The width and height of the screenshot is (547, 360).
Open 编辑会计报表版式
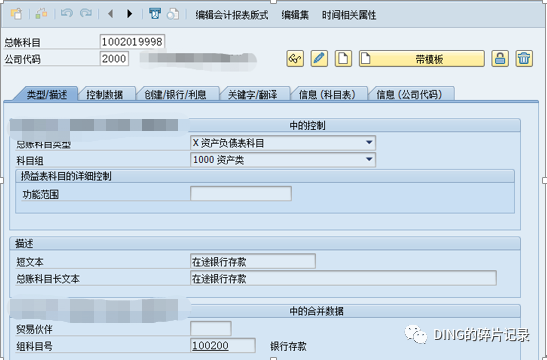pyautogui.click(x=232, y=15)
